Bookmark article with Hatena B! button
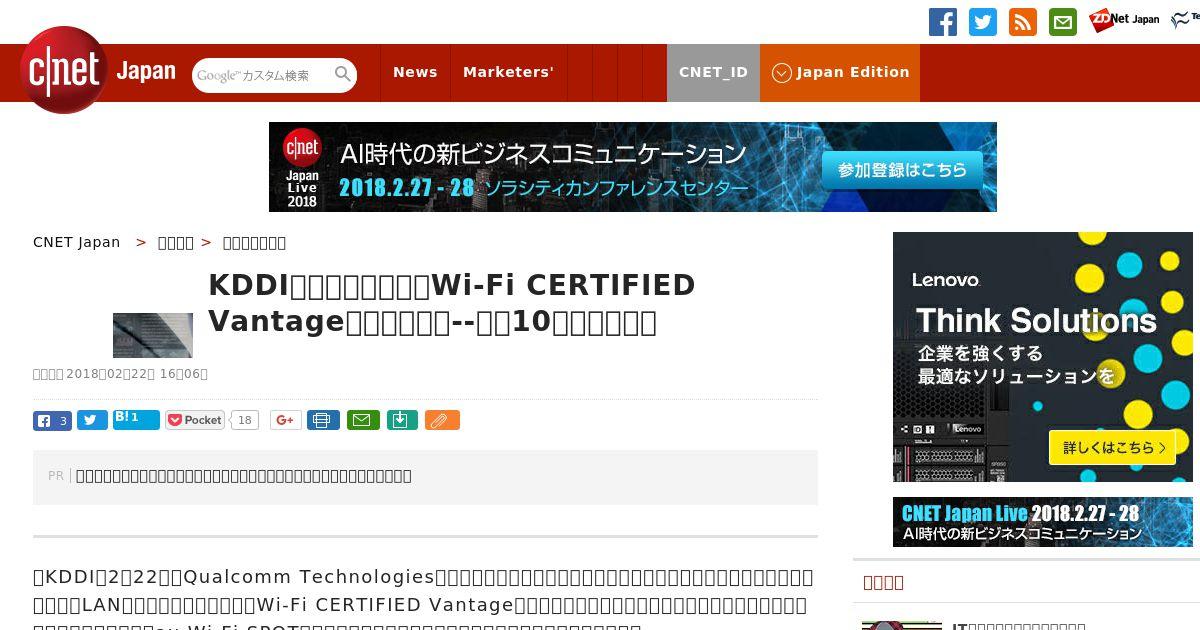 pyautogui.click(x=136, y=420)
